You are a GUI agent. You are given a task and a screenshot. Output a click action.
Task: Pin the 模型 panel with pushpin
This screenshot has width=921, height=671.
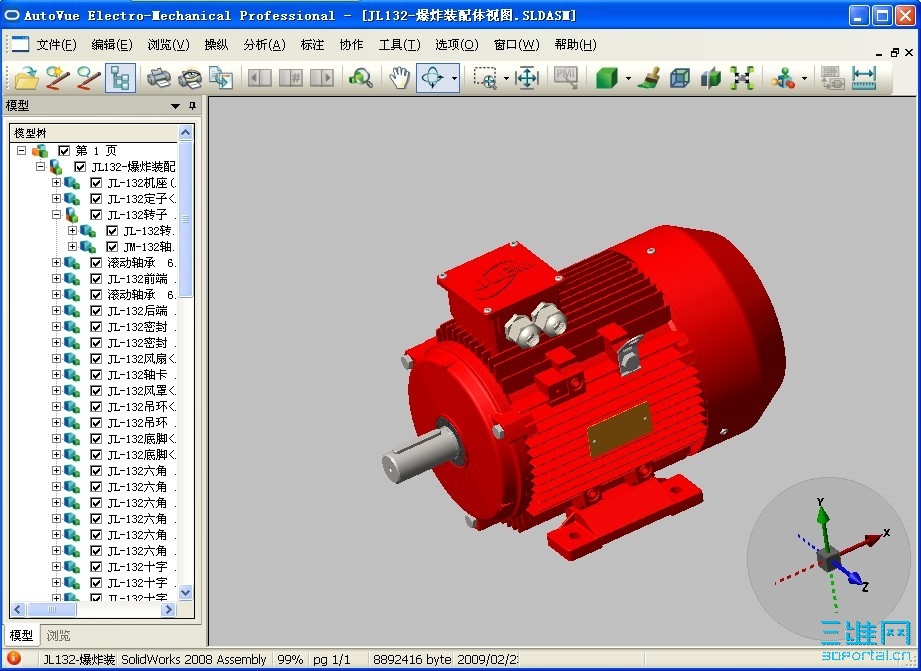click(x=192, y=106)
